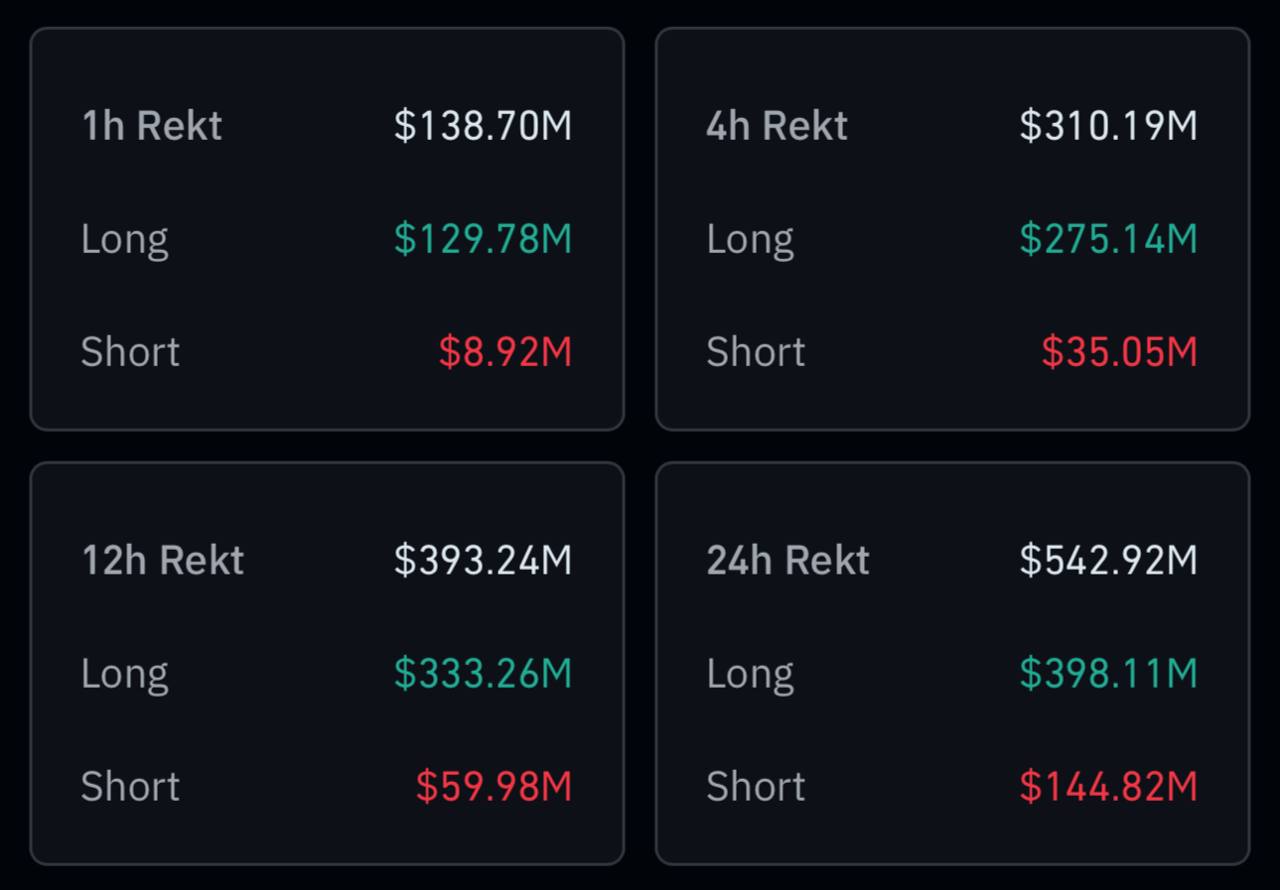
Task: Select the 12h total value $393.24M
Action: (483, 560)
